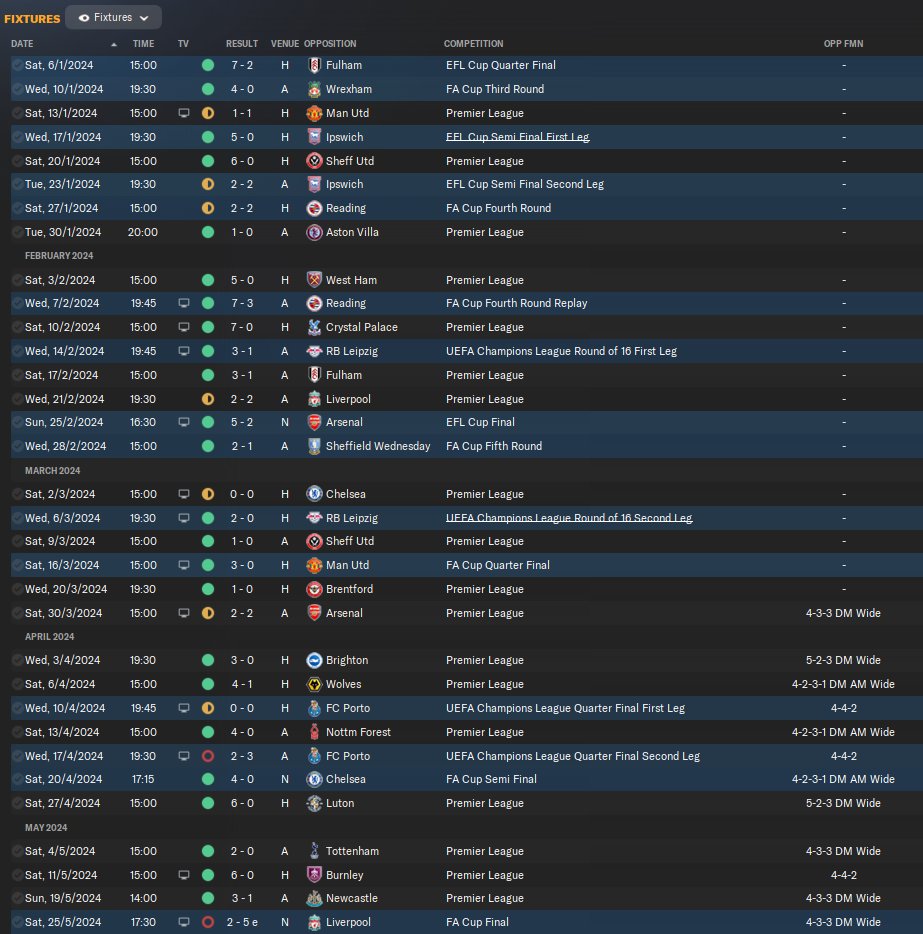Image resolution: width=923 pixels, height=934 pixels.
Task: Click the Wrexham club badge
Action: pos(314,89)
